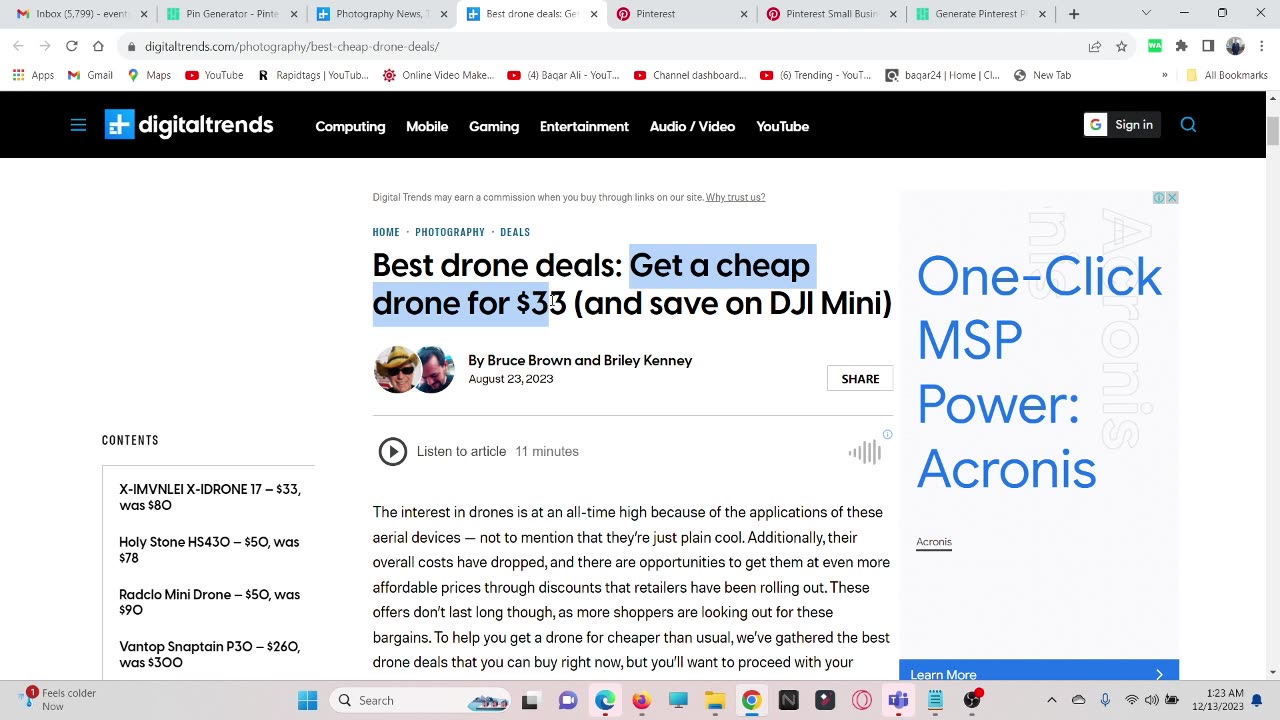Screen dimensions: 1280x720
Task: Switch to the Inbox Gmail tab
Action: 75,14
